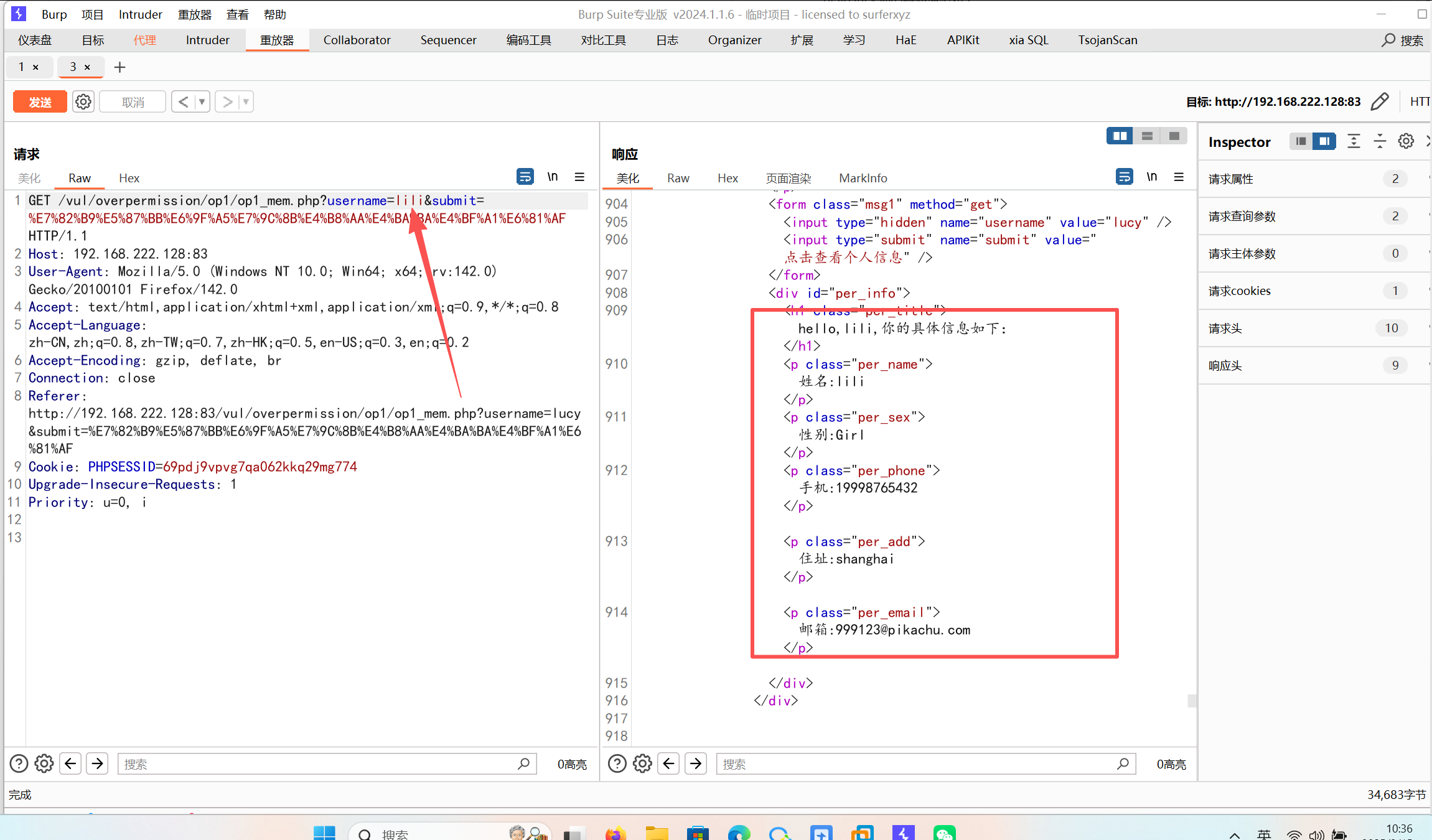The image size is (1432, 840).
Task: Switch to side-by-side request/response layout
Action: click(1120, 136)
